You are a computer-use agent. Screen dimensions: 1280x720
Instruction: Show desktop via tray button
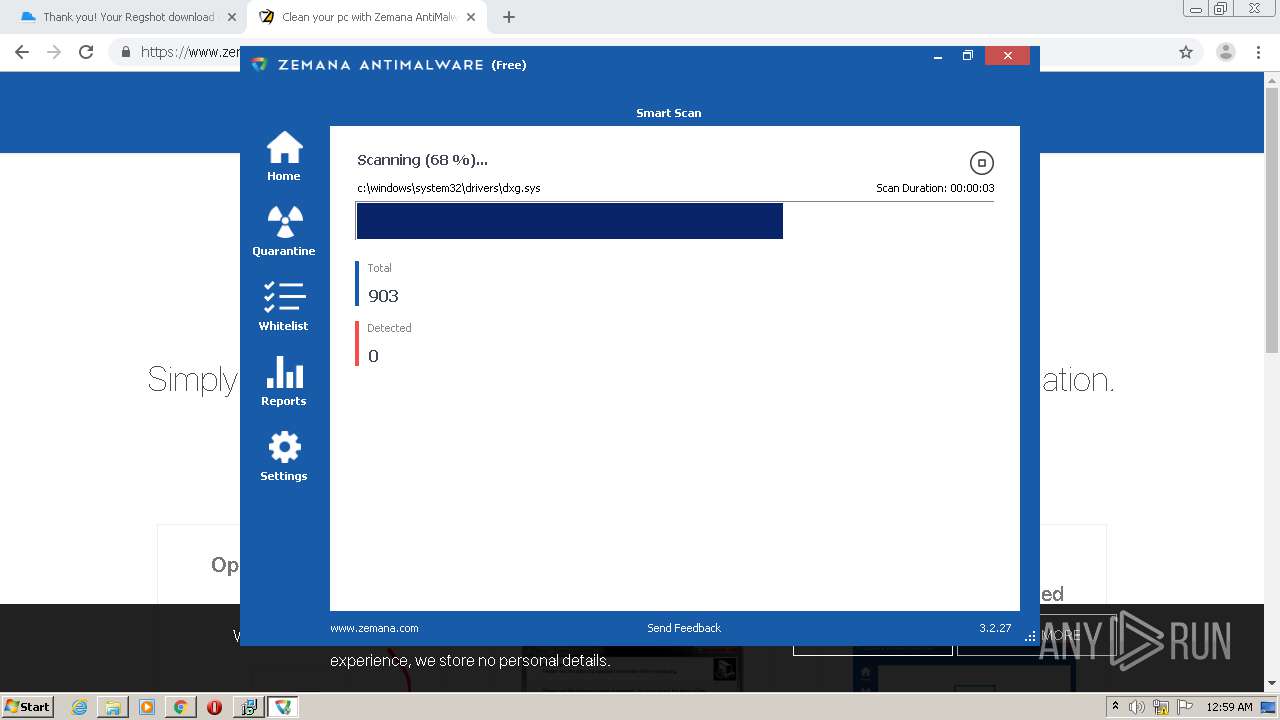(x=1268, y=707)
